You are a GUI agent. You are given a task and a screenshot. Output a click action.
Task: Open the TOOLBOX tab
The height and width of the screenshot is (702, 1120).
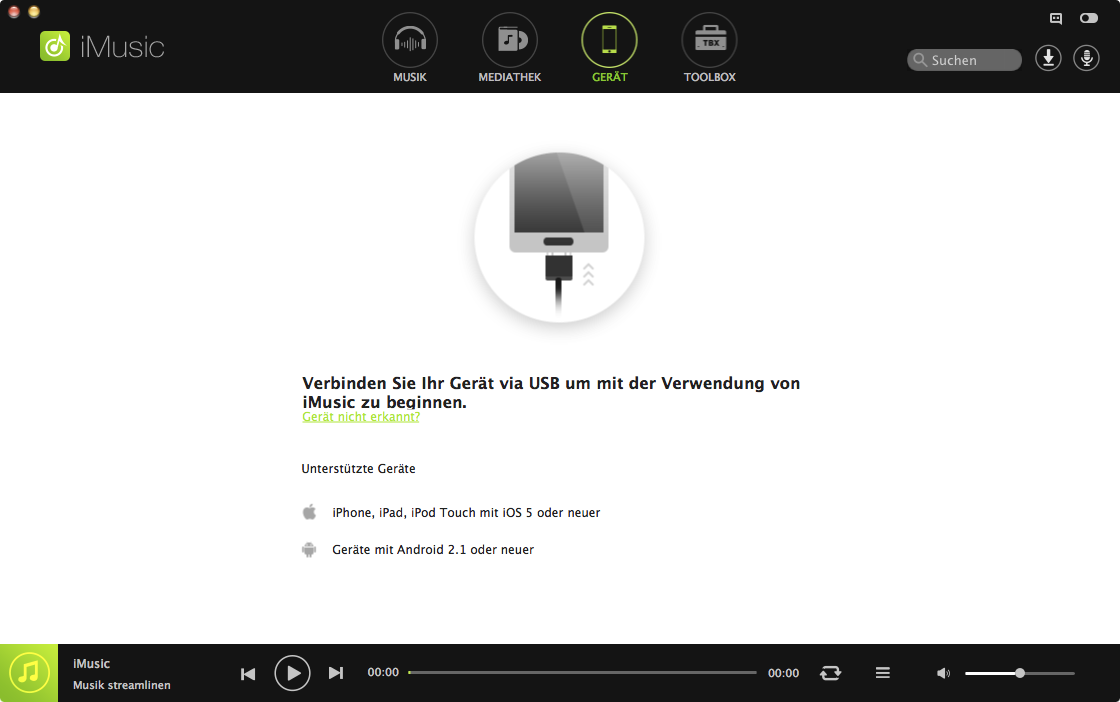click(x=709, y=48)
